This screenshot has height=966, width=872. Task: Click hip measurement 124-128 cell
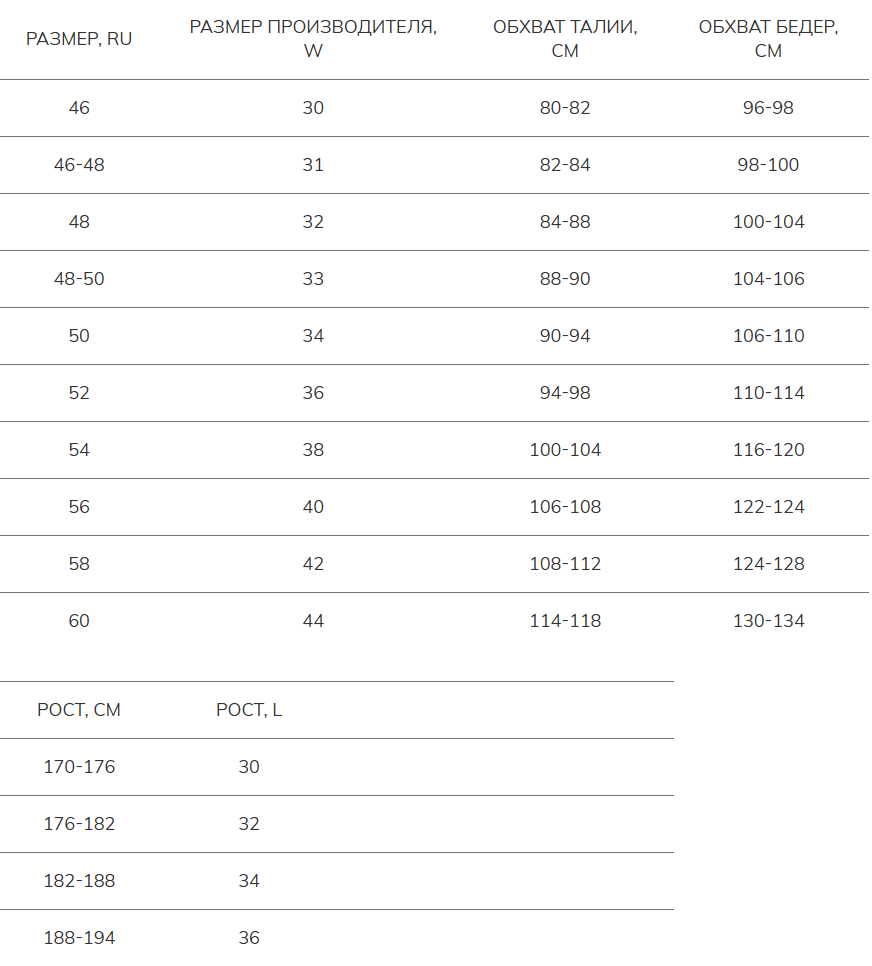pyautogui.click(x=768, y=564)
